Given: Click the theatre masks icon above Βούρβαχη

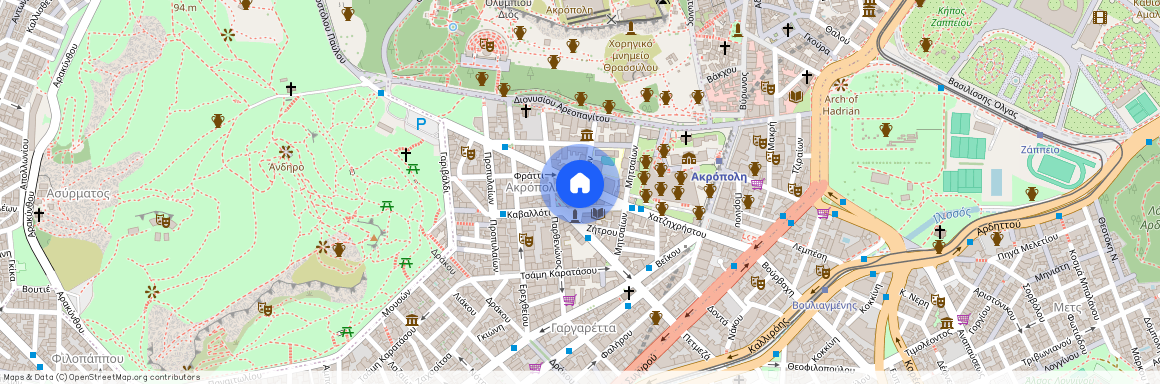Looking at the screenshot, I should tap(757, 282).
